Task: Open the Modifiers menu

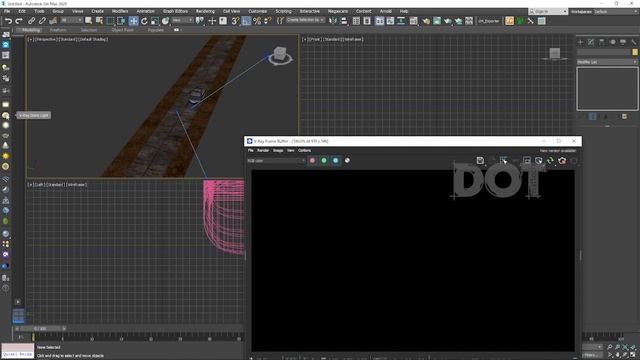Action: coord(120,11)
